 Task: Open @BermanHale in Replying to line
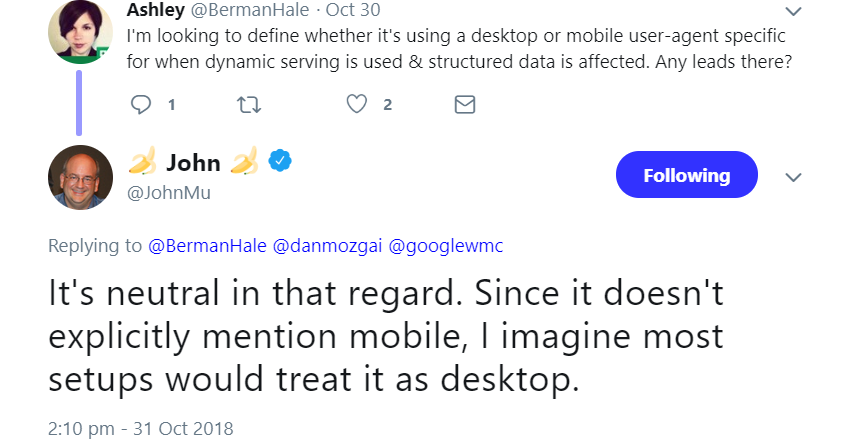click(207, 245)
